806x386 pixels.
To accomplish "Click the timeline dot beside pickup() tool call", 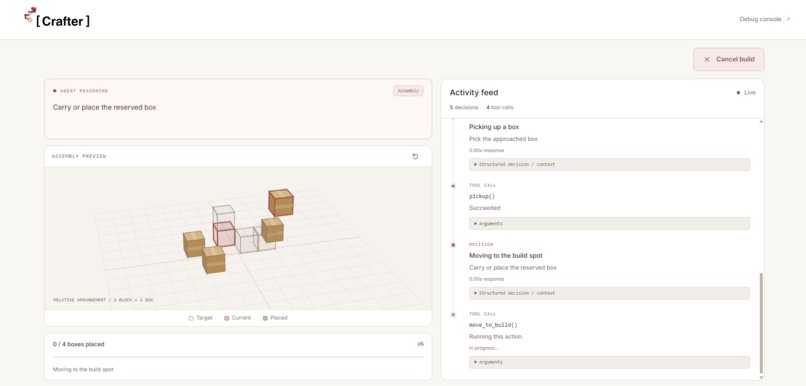I will pyautogui.click(x=453, y=186).
